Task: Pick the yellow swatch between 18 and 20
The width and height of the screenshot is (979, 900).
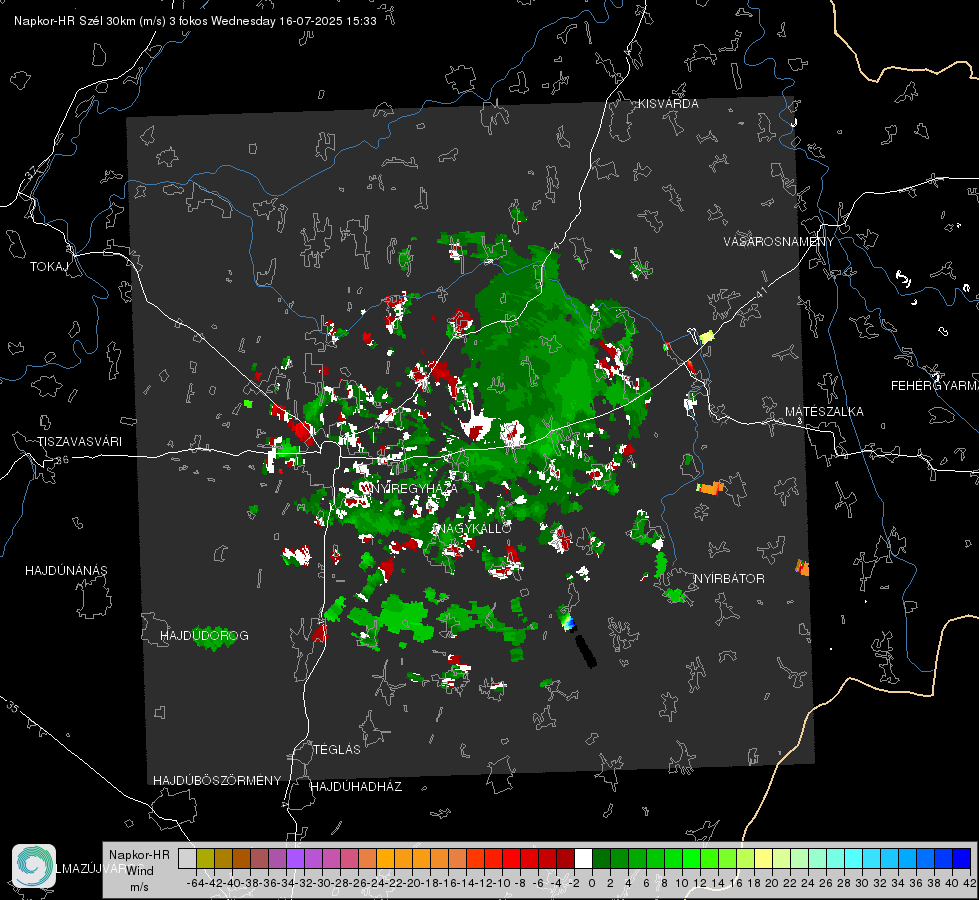Action: tap(763, 858)
